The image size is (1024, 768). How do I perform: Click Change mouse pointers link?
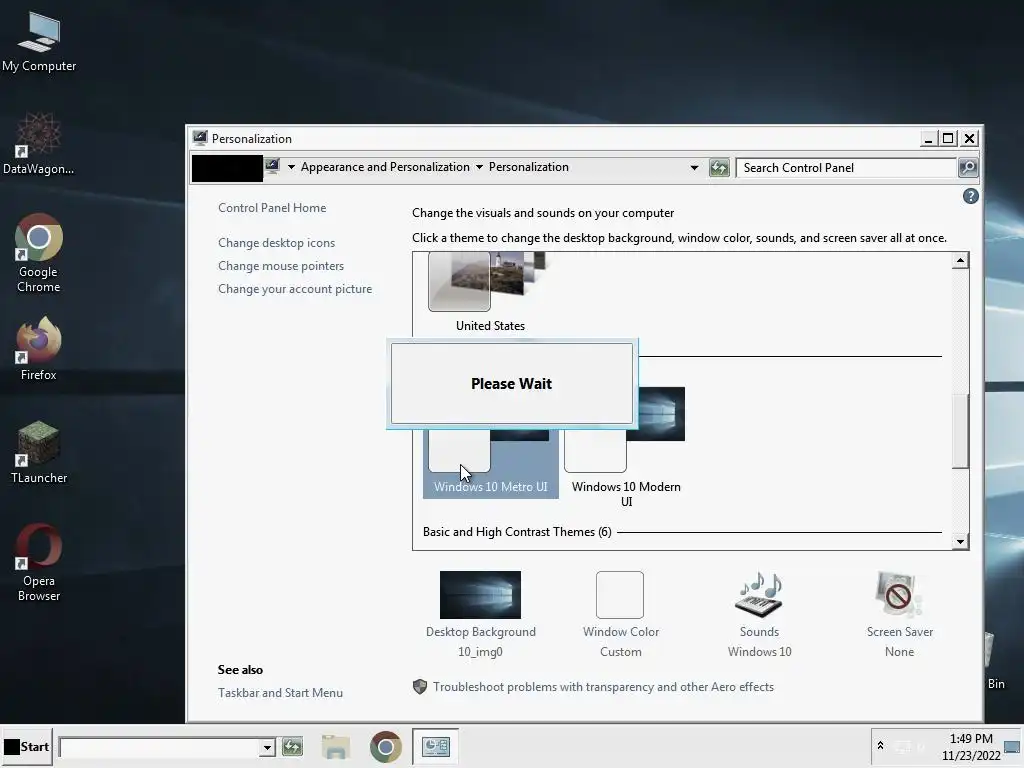tap(281, 266)
